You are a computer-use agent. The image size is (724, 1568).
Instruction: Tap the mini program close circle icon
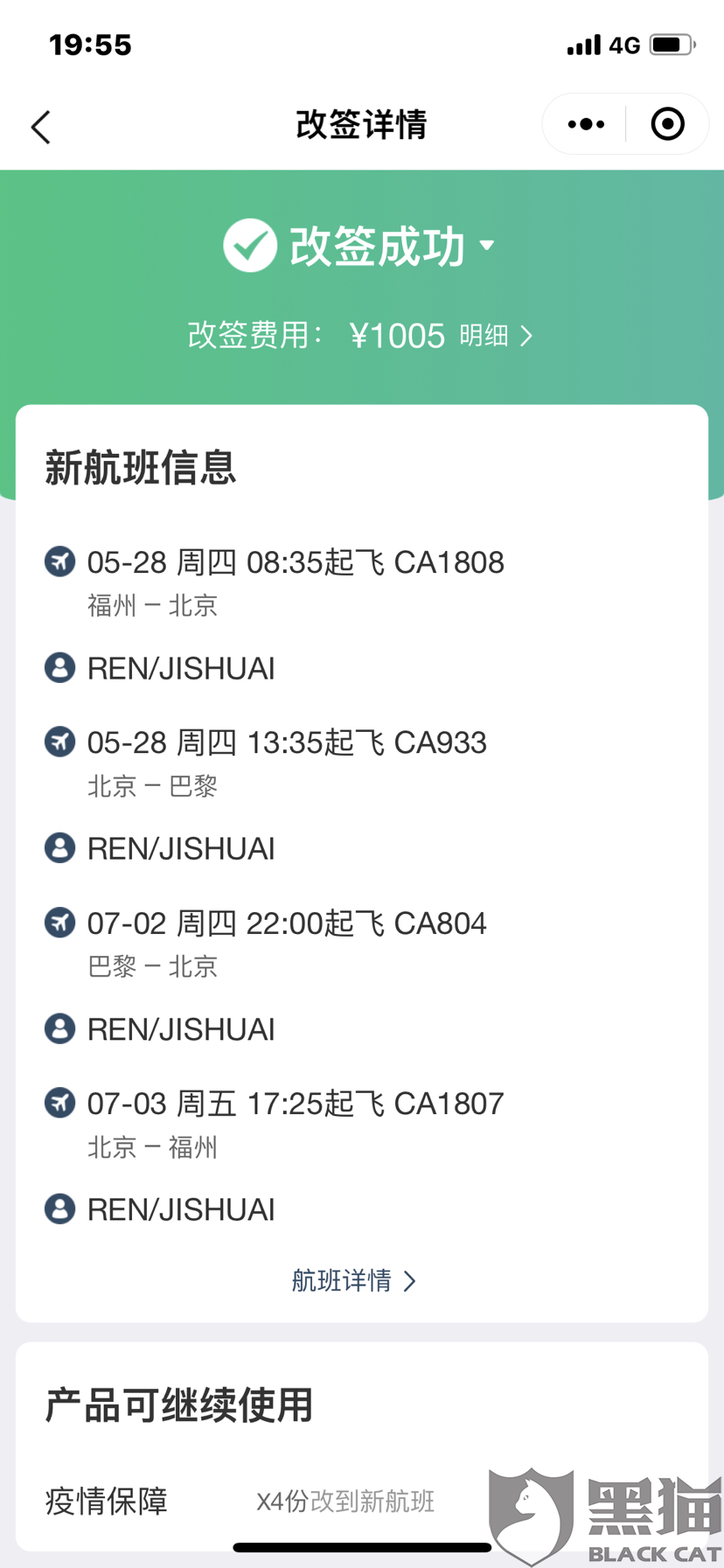pos(668,124)
